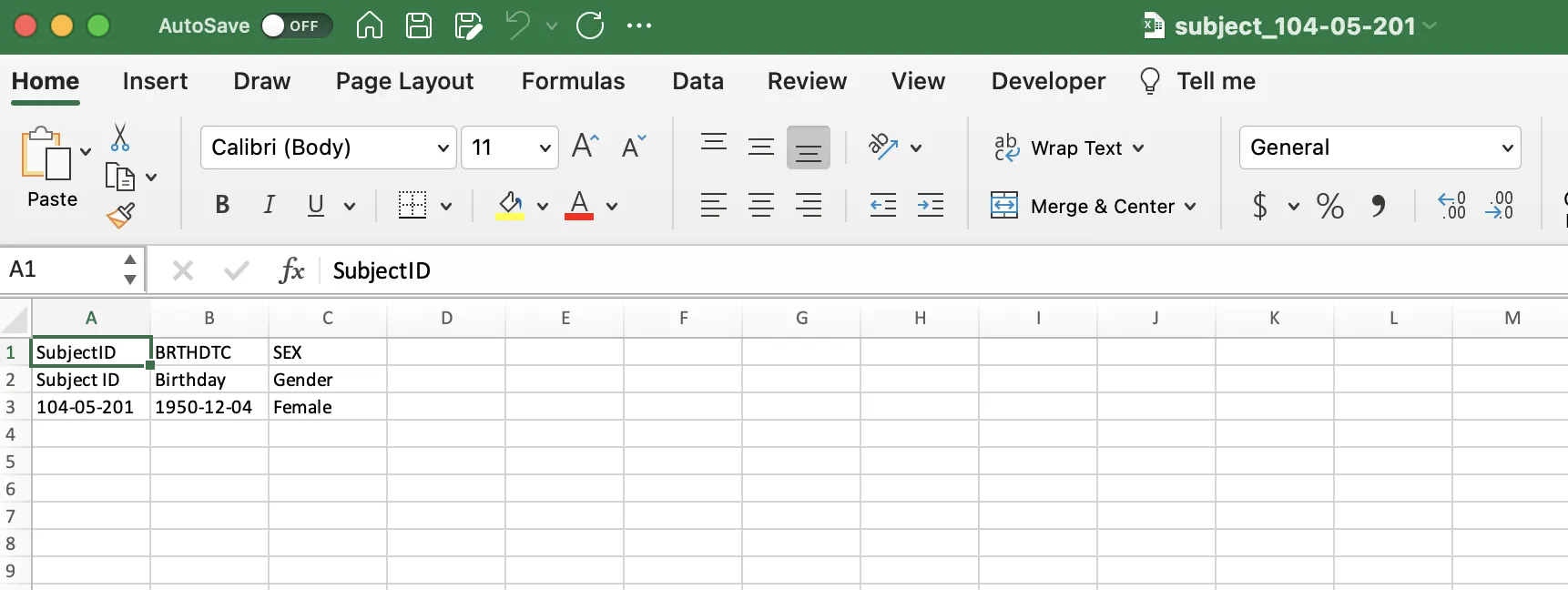Expand the fill color palette arrow
The height and width of the screenshot is (590, 1568).
click(x=543, y=207)
